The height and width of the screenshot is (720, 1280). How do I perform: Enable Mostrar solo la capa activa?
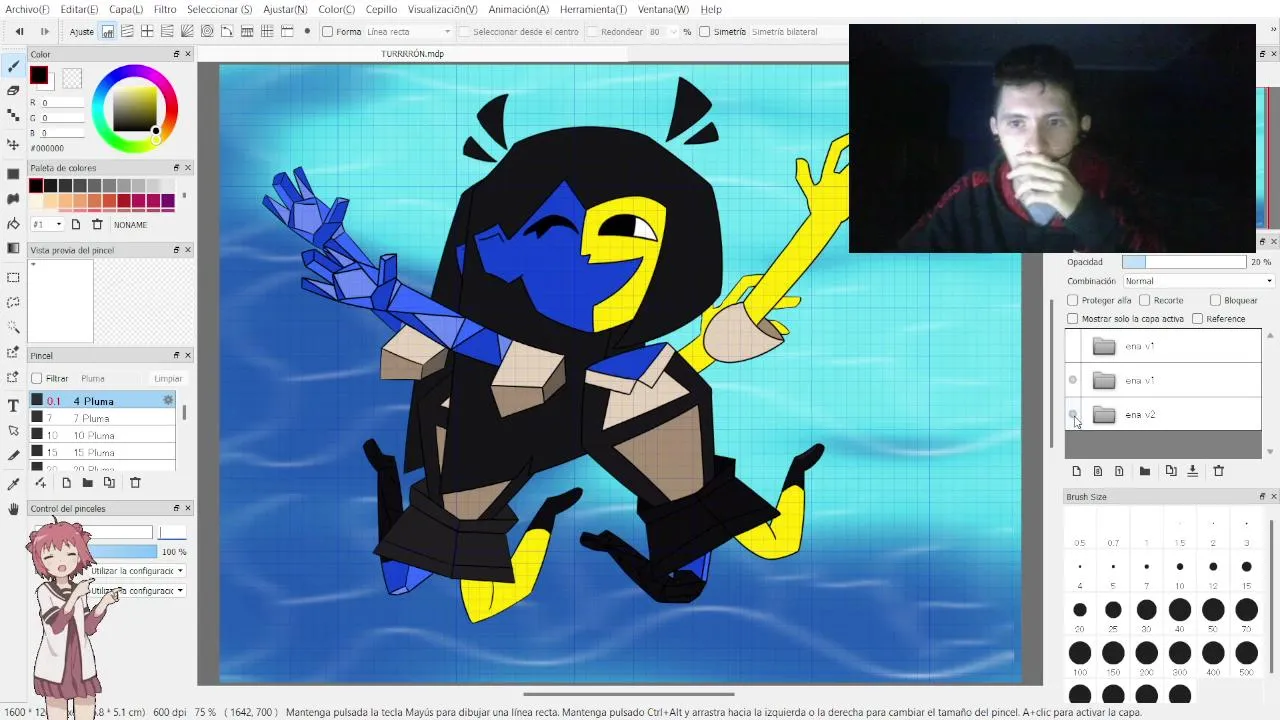(x=1073, y=319)
